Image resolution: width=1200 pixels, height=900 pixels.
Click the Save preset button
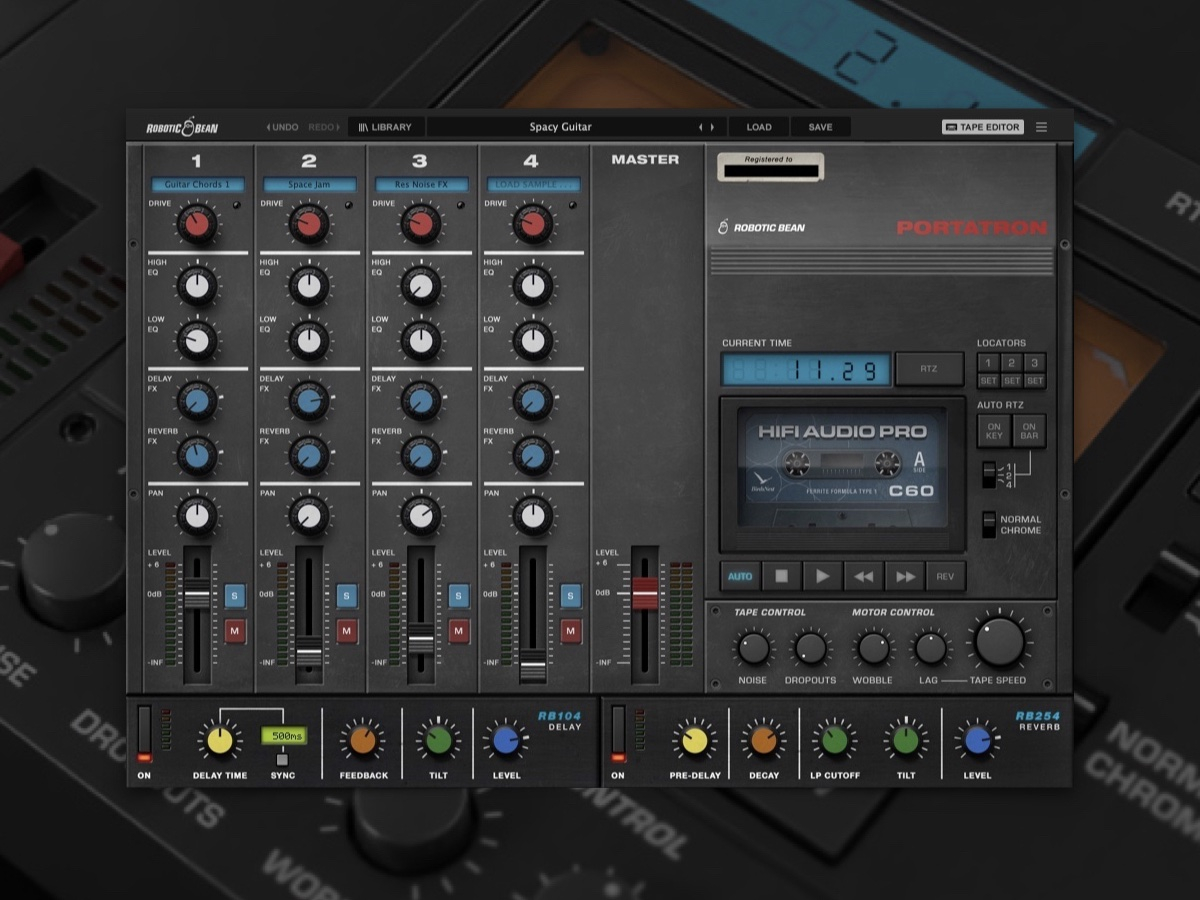[x=820, y=127]
